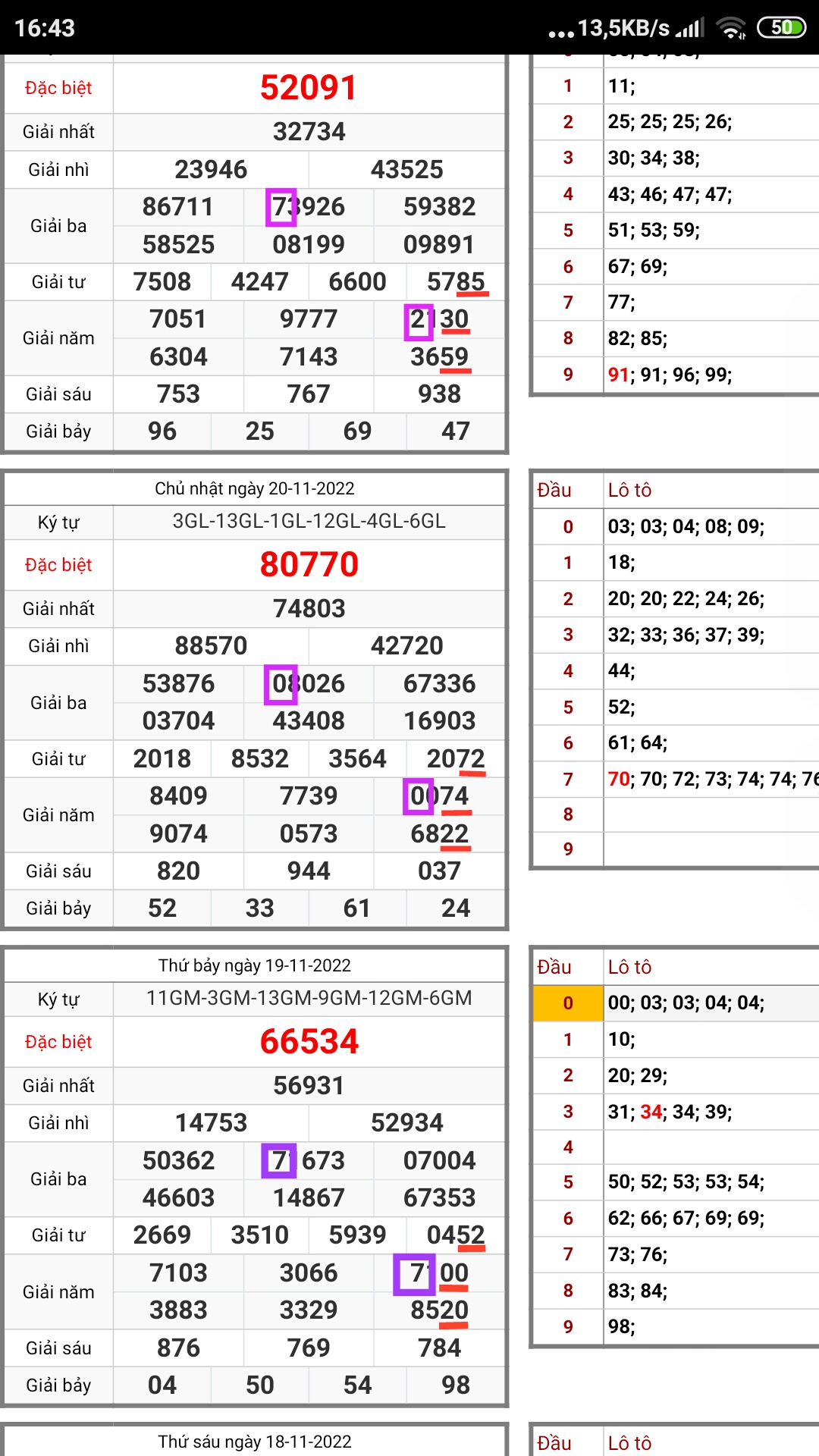Tap seventh prize number 98
819x1456 pixels.
click(456, 1385)
